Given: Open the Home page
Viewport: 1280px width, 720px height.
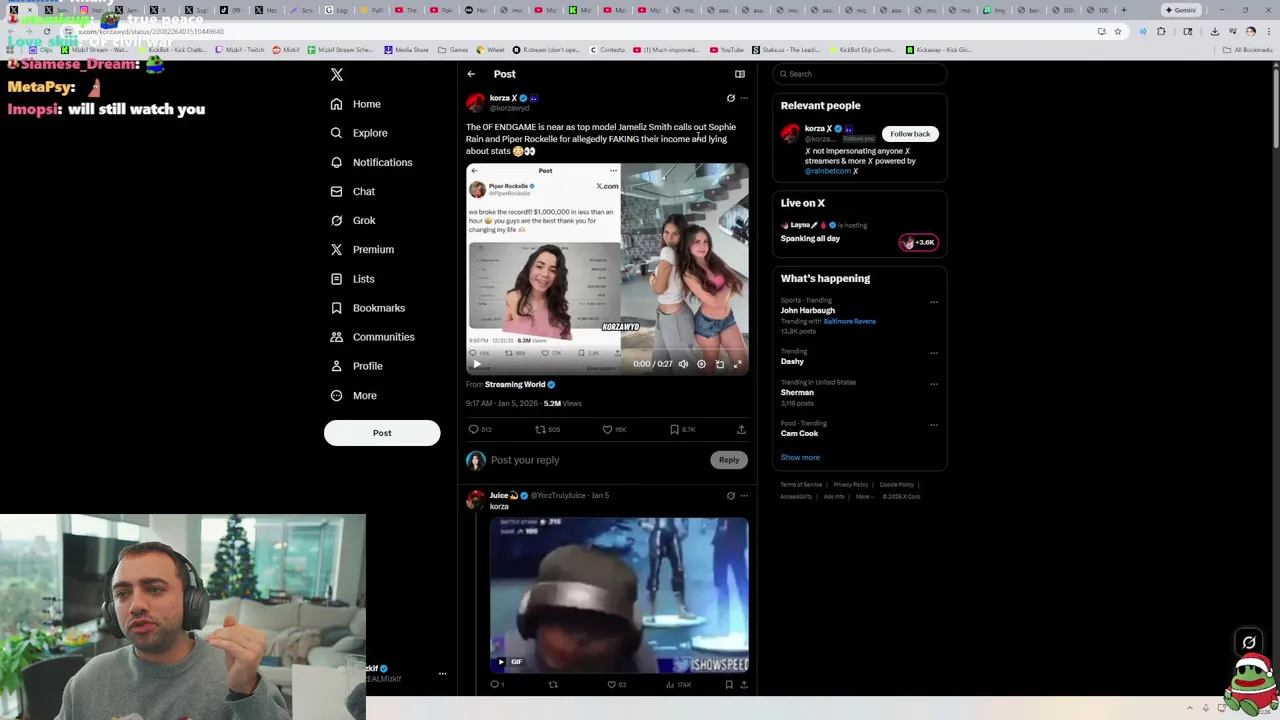Looking at the screenshot, I should point(356,104).
